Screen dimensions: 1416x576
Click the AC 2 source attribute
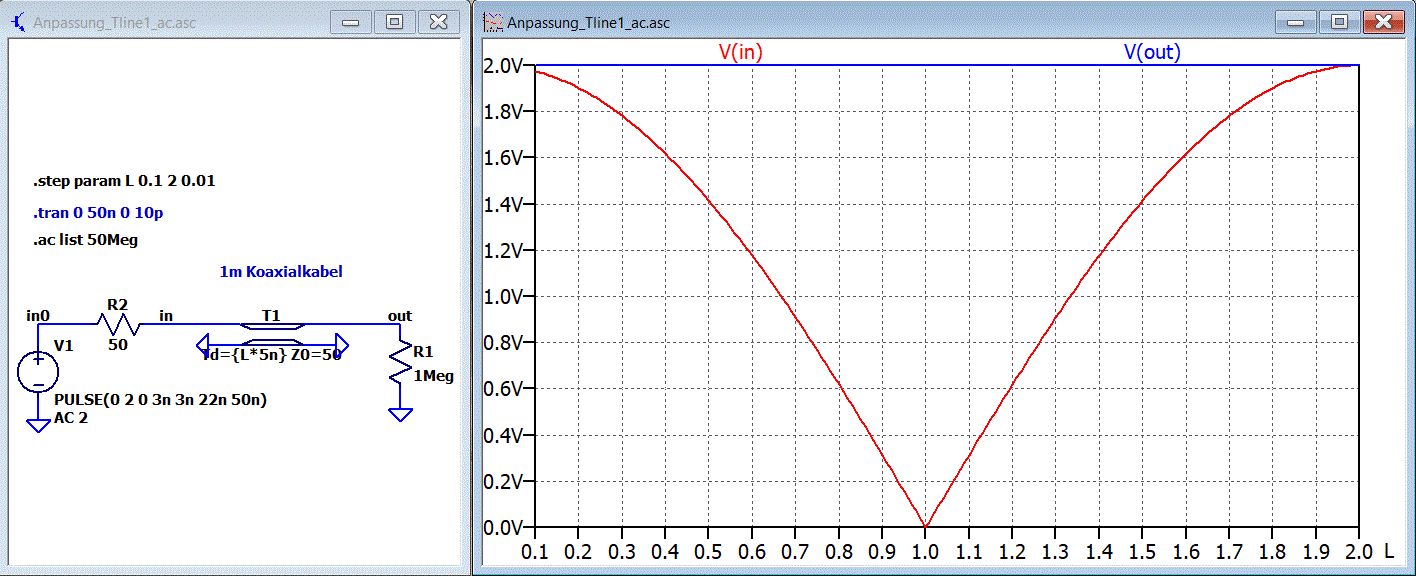click(x=71, y=417)
